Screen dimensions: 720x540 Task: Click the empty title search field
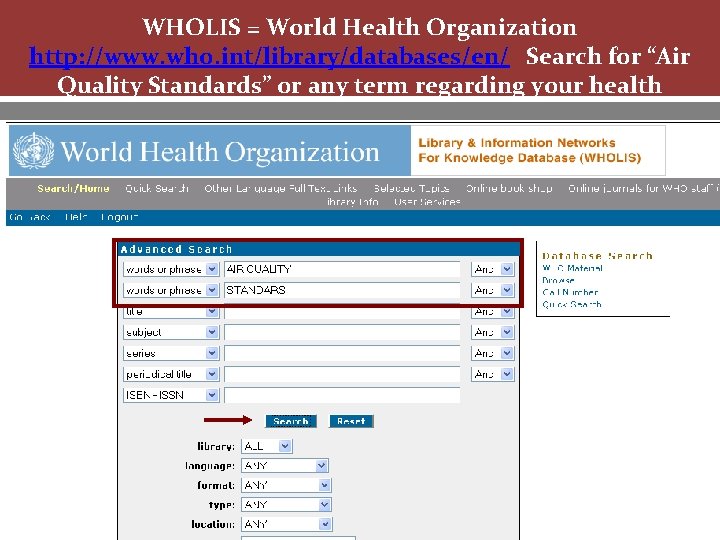pyautogui.click(x=342, y=312)
